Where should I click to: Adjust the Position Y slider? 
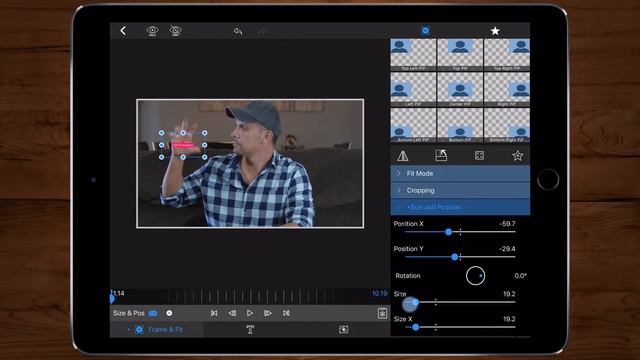pos(455,257)
